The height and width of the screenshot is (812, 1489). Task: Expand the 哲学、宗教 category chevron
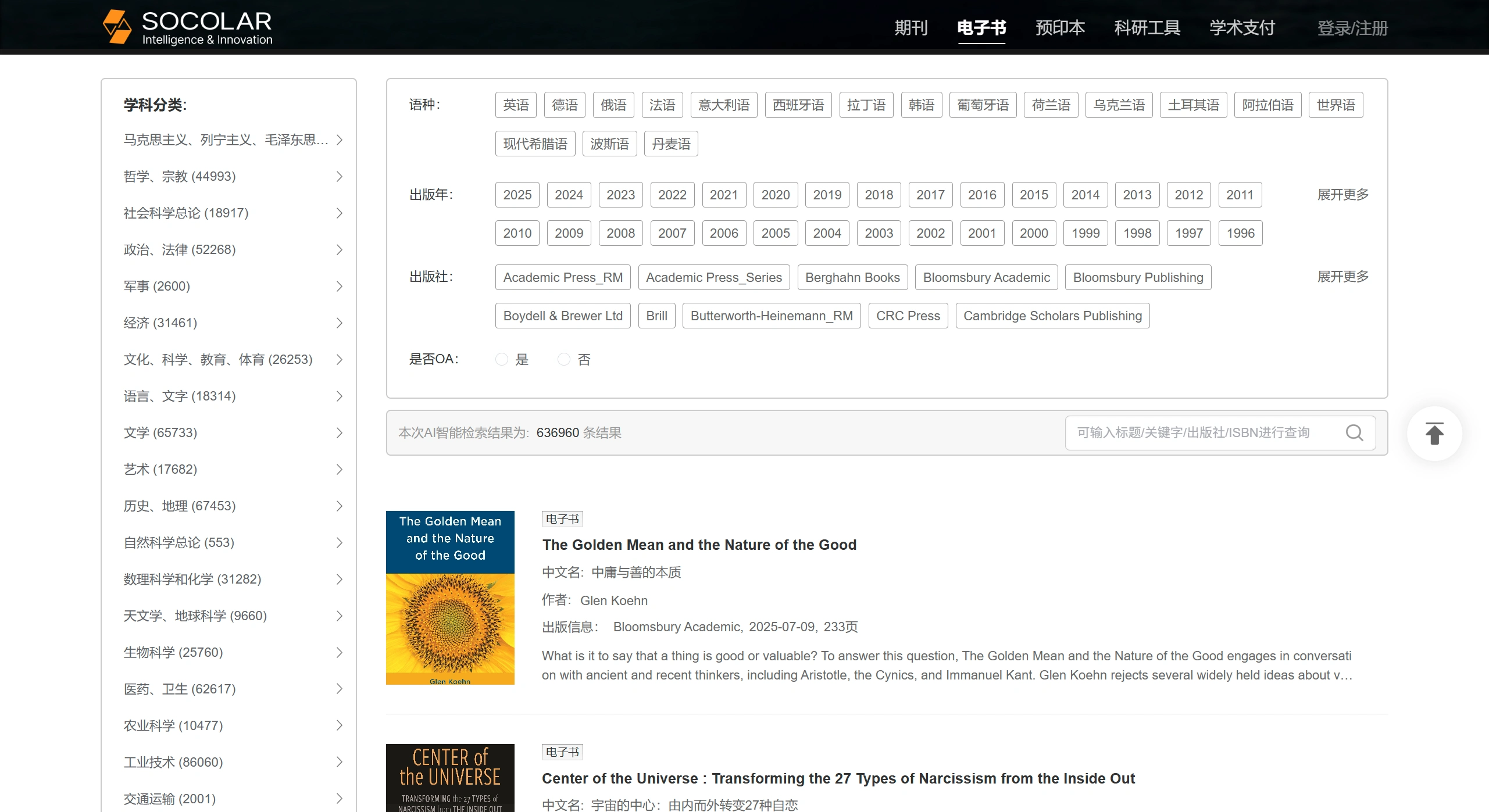coord(340,177)
